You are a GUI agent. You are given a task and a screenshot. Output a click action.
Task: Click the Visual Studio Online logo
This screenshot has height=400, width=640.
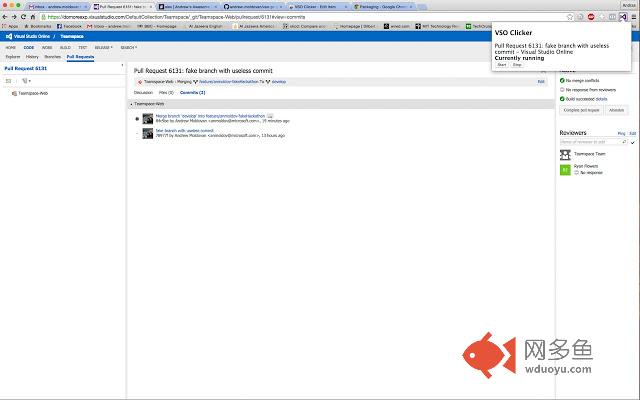pos(9,36)
